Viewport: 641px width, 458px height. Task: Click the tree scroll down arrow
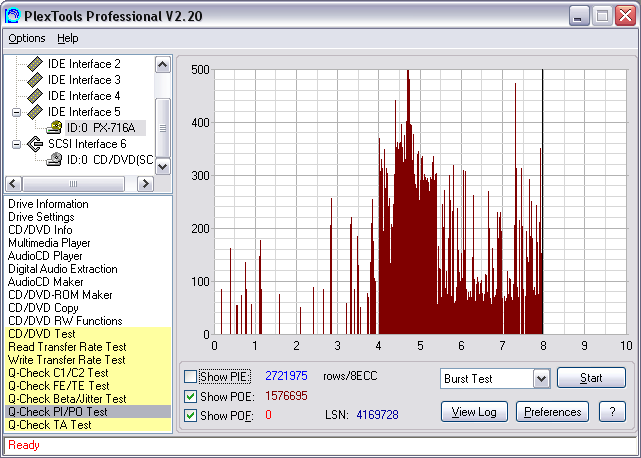coord(163,166)
